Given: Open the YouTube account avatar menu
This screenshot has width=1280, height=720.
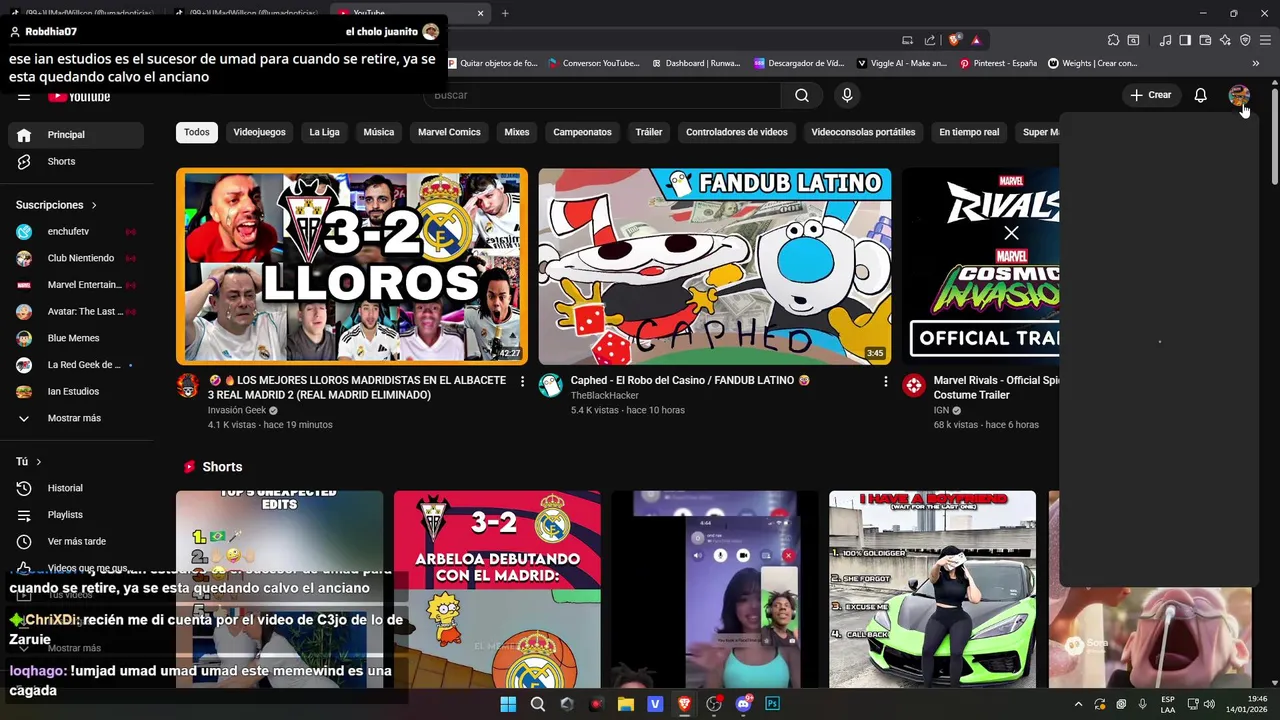Looking at the screenshot, I should point(1239,95).
